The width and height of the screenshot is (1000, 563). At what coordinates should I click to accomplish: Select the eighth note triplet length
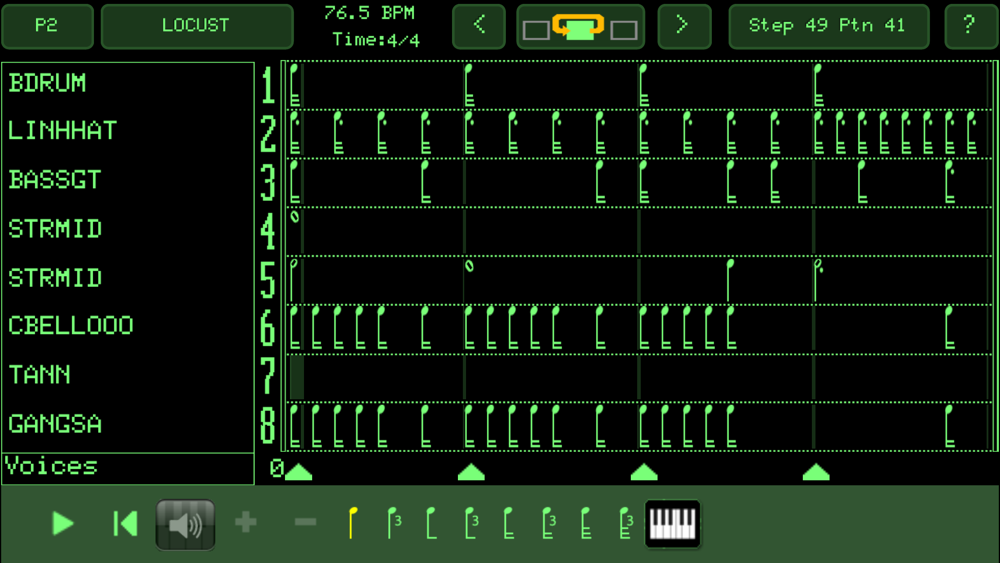[x=471, y=523]
